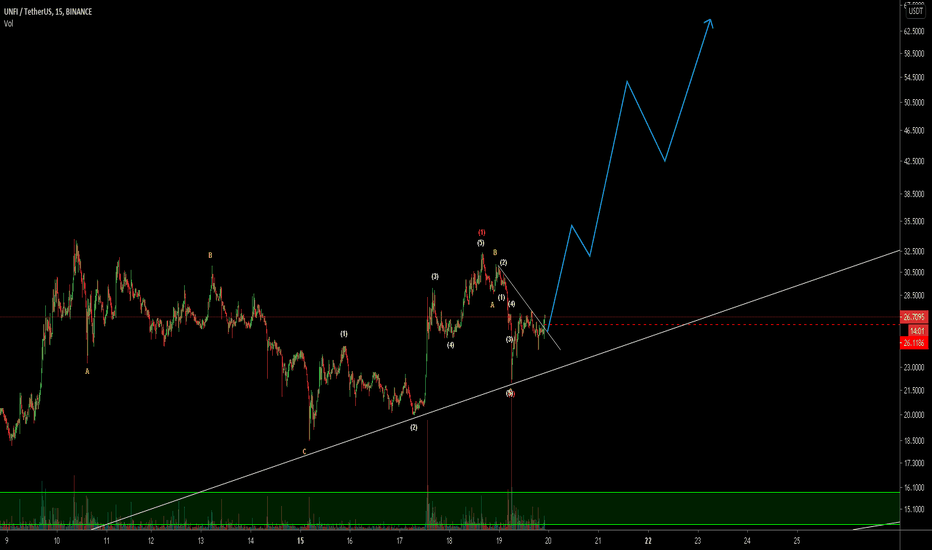932x550 pixels.
Task: Click the 58.5000 price axis label
Action: pos(914,54)
